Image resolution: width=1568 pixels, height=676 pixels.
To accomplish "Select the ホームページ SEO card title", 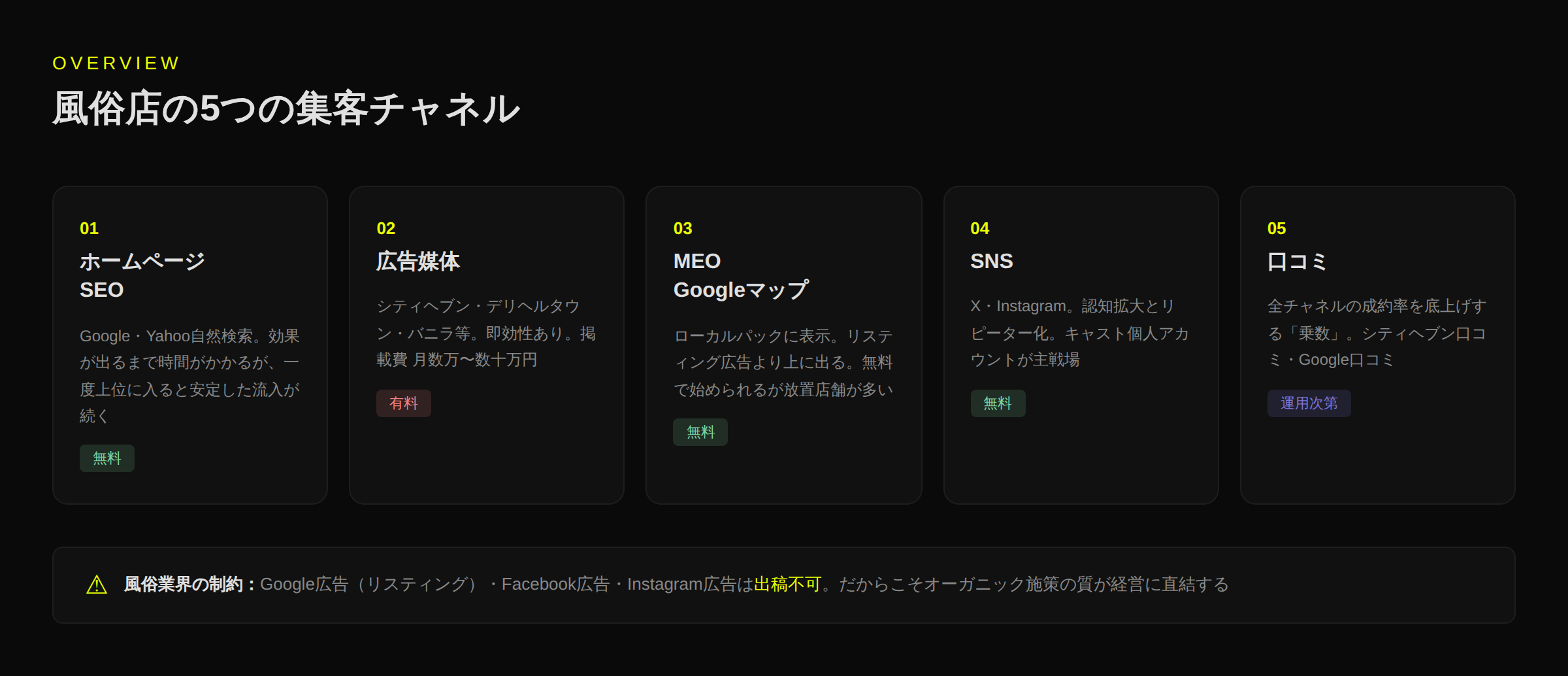I will [142, 275].
